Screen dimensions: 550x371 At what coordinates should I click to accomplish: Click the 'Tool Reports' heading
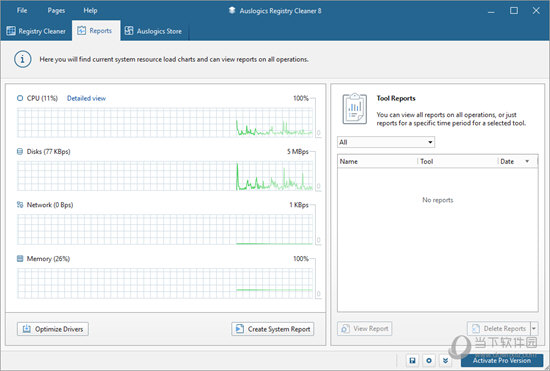pos(396,98)
